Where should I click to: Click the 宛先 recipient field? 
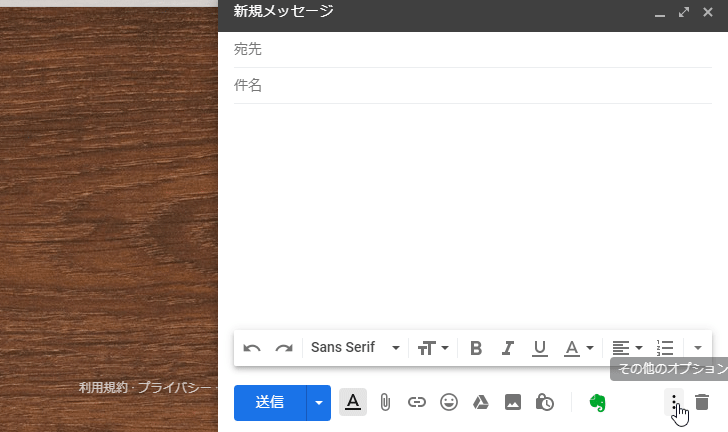tap(473, 49)
